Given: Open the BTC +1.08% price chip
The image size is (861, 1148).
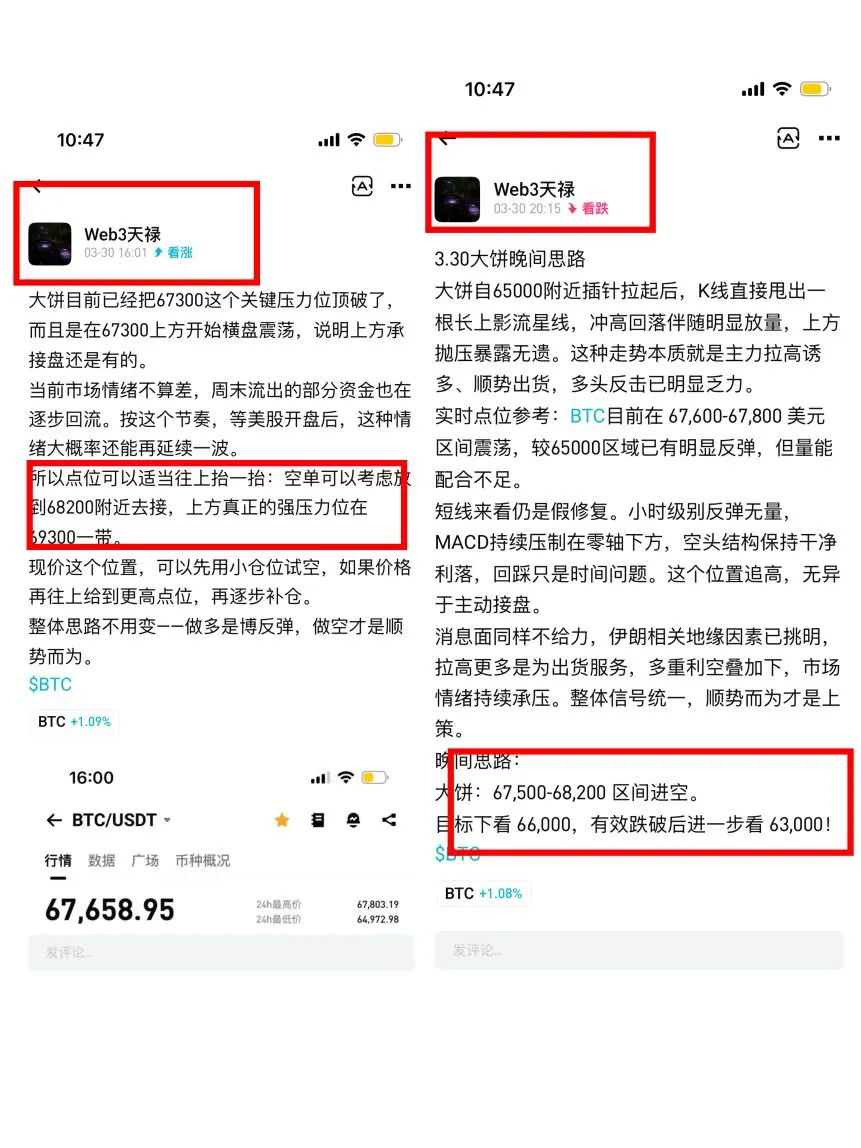Looking at the screenshot, I should (x=483, y=893).
